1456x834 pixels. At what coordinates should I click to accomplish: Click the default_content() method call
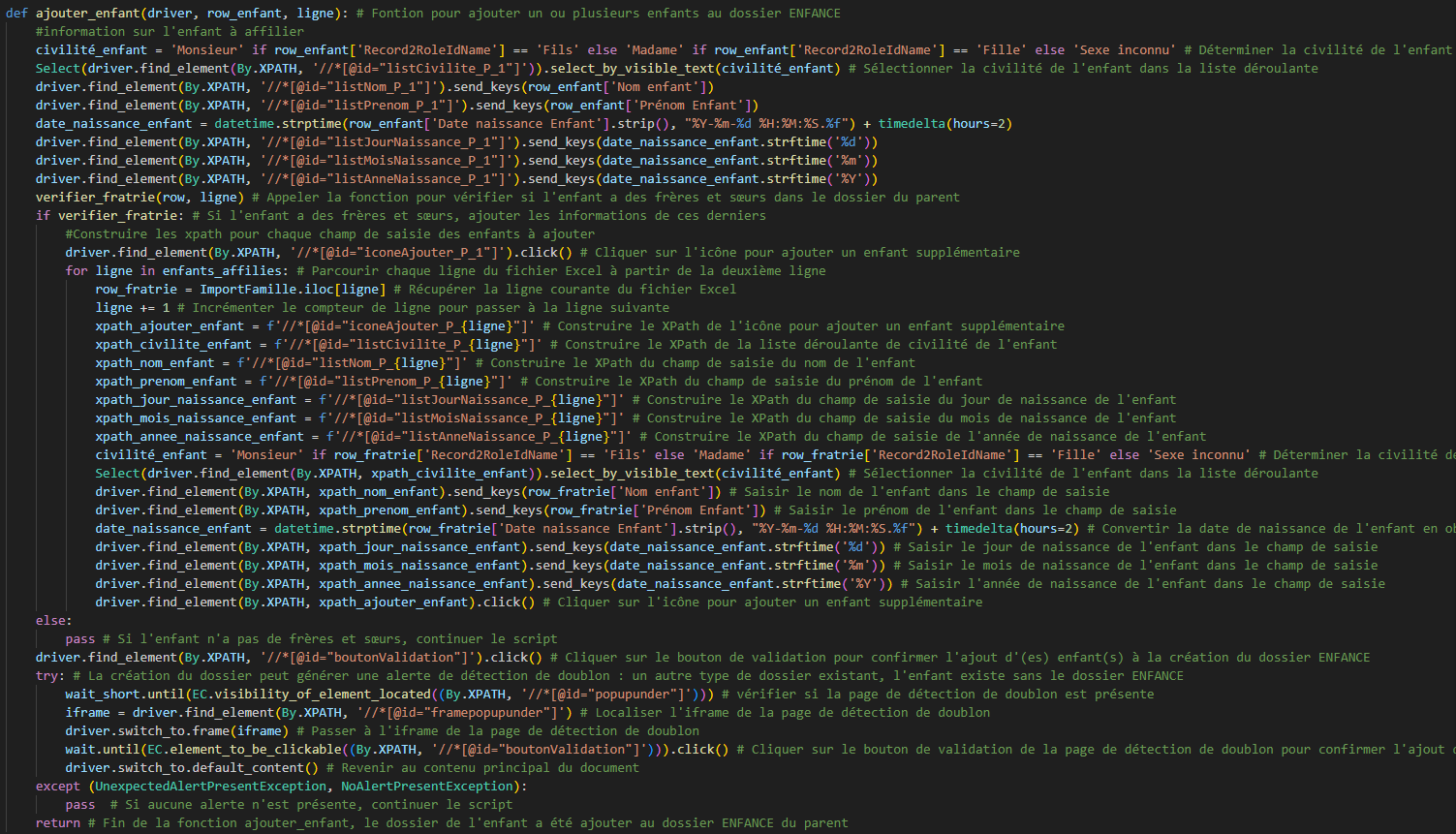click(x=276, y=768)
